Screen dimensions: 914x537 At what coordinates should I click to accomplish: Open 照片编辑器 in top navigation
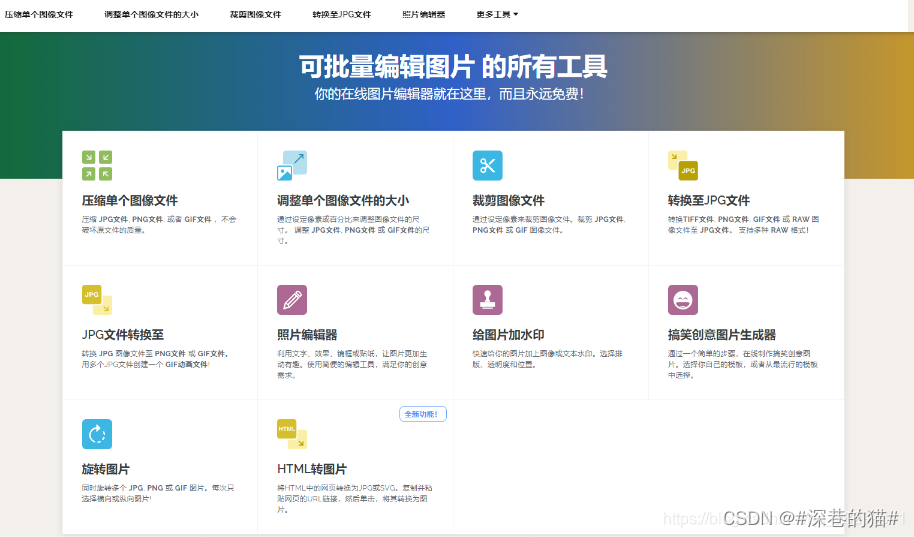tap(424, 15)
